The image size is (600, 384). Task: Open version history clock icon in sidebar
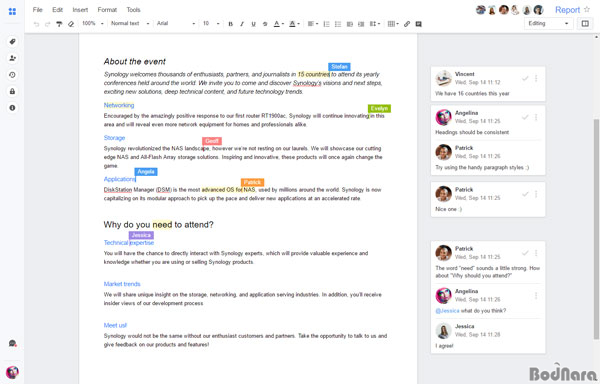point(12,75)
